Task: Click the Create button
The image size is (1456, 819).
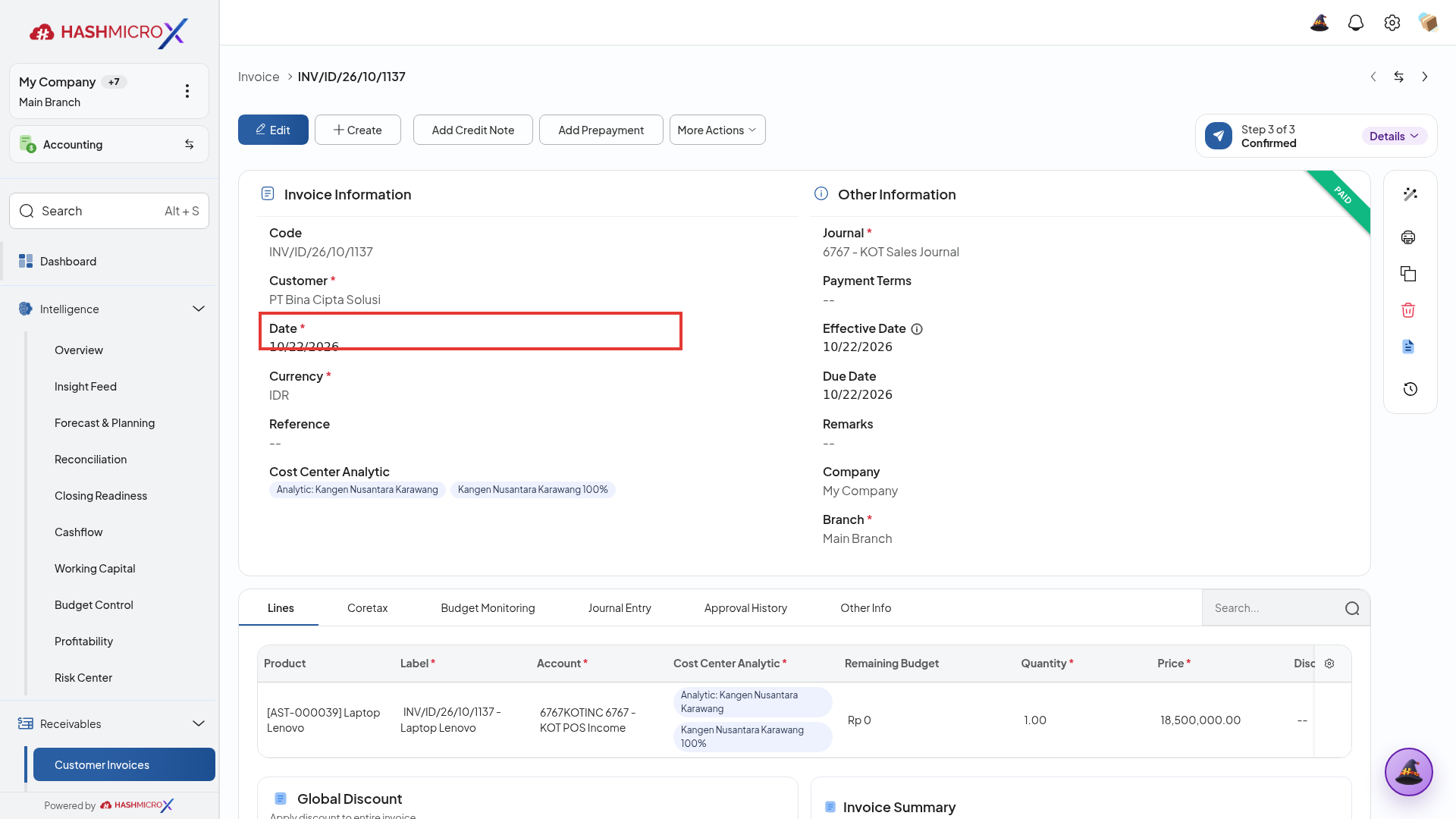Action: pyautogui.click(x=358, y=130)
